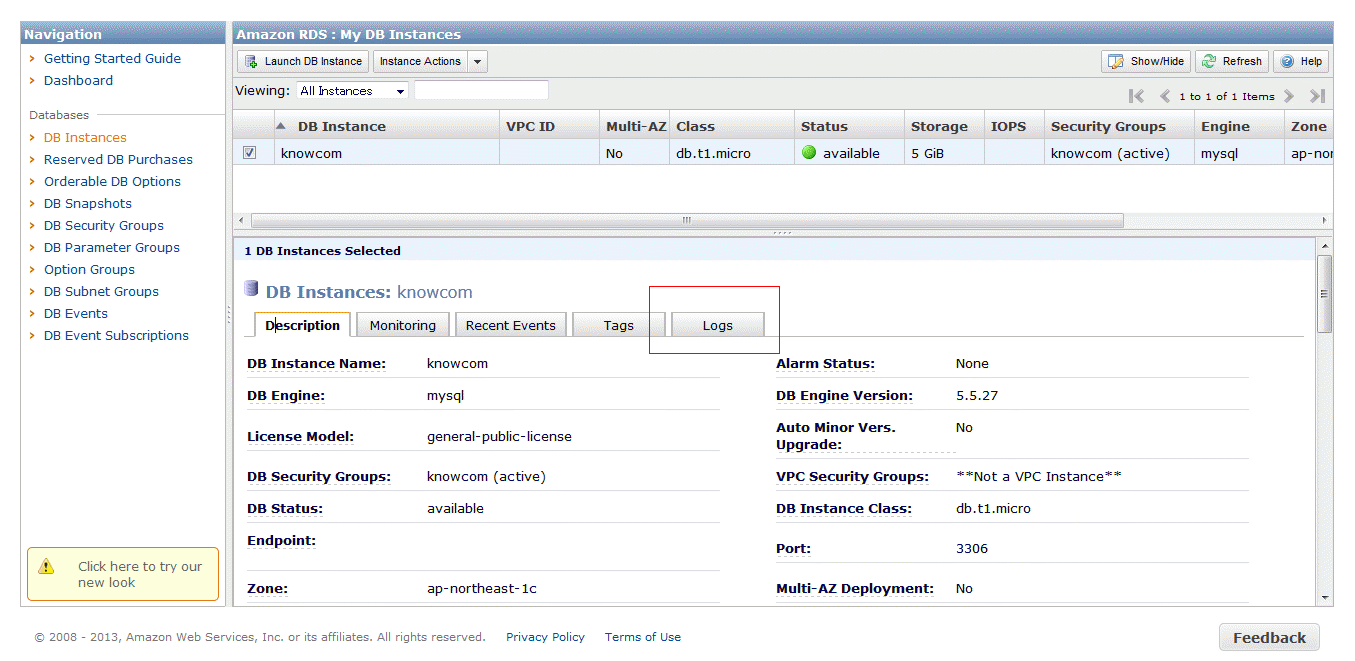The height and width of the screenshot is (661, 1355).
Task: Switch to the Description tab
Action: pyautogui.click(x=303, y=325)
